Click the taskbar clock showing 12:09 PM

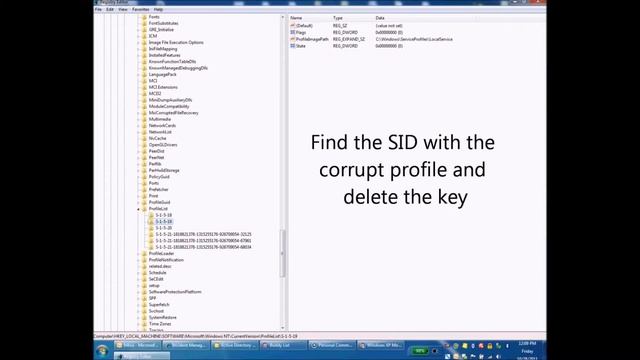click(x=527, y=351)
